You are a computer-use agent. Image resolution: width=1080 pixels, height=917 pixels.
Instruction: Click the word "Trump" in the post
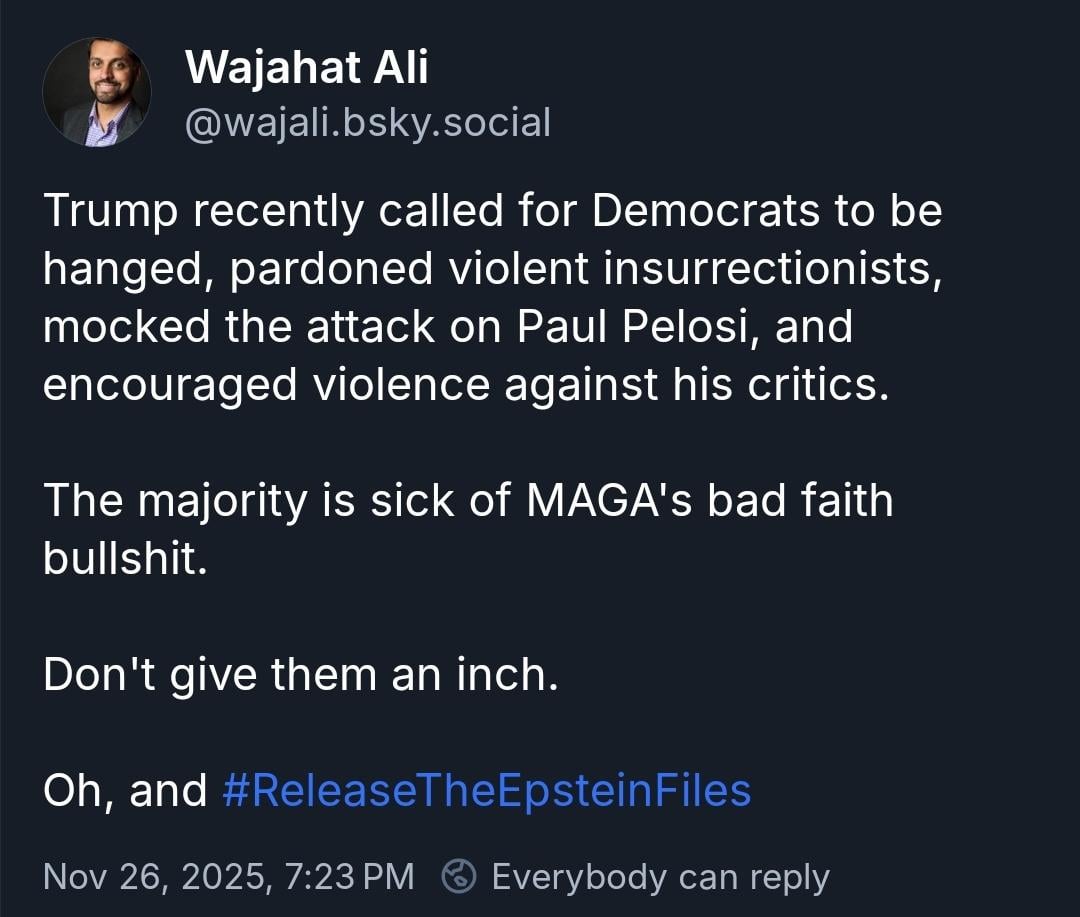coord(110,211)
